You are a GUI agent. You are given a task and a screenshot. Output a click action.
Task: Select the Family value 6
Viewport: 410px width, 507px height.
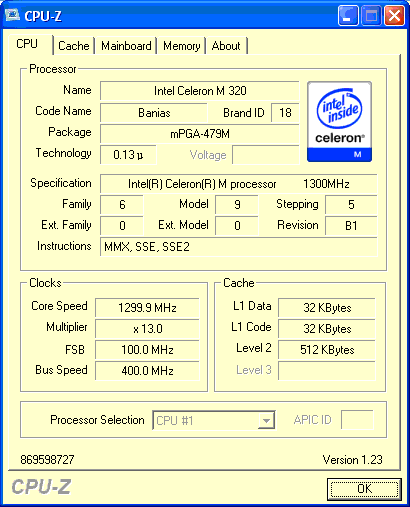coord(122,204)
